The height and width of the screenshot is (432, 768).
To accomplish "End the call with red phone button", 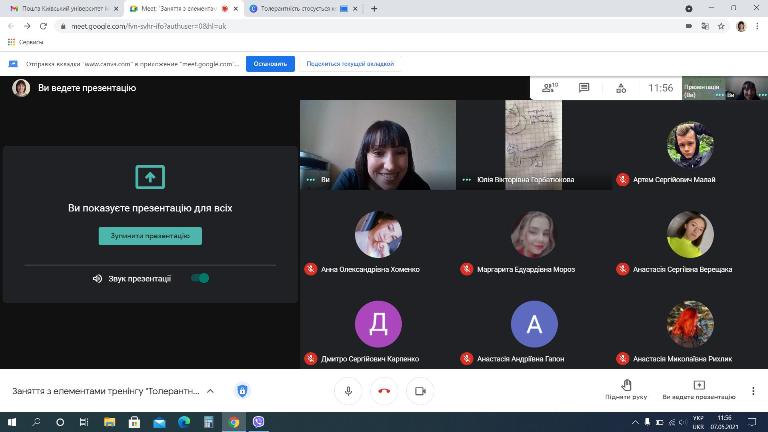I will (x=384, y=391).
